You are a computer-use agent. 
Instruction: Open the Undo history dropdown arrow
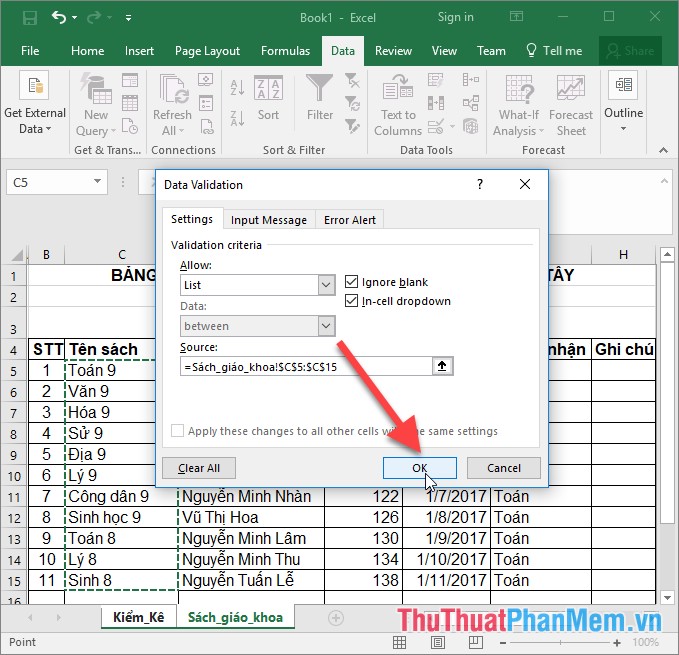74,18
